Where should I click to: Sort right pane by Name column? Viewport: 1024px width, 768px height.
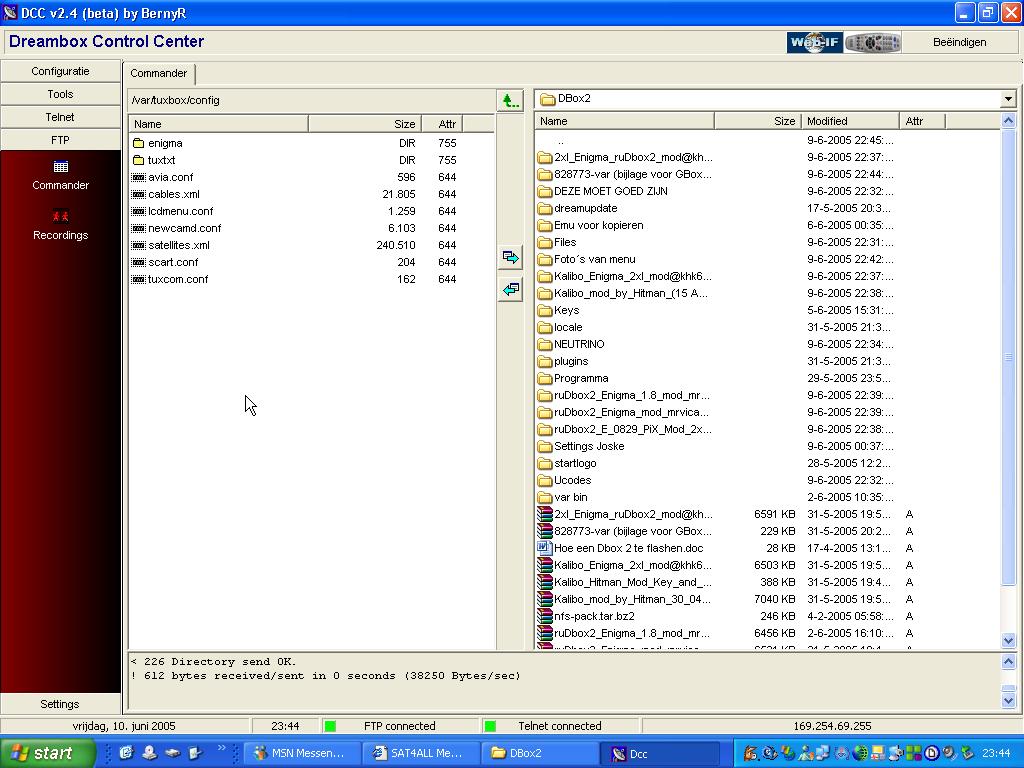[x=624, y=121]
